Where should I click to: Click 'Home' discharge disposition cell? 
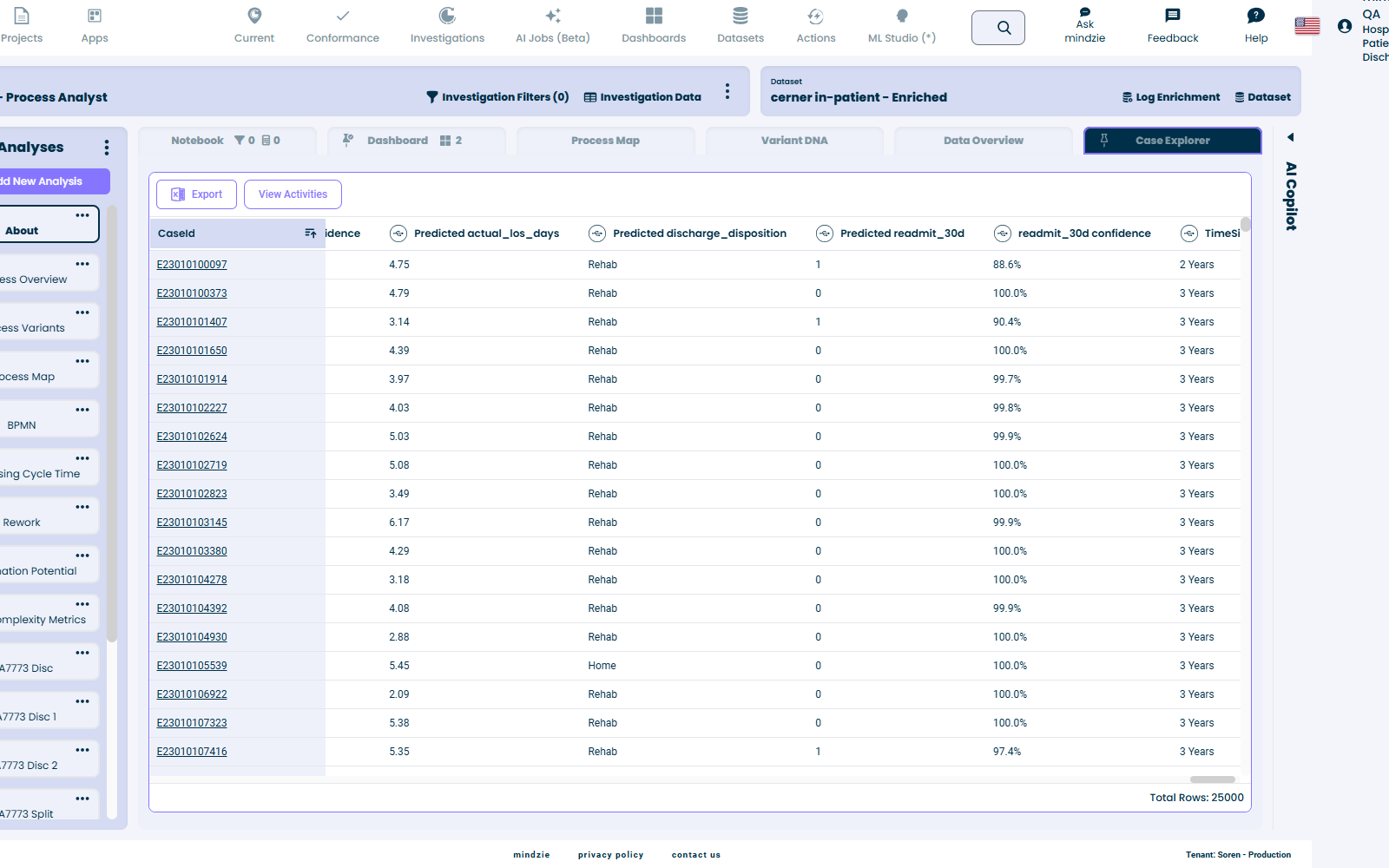[x=602, y=666]
